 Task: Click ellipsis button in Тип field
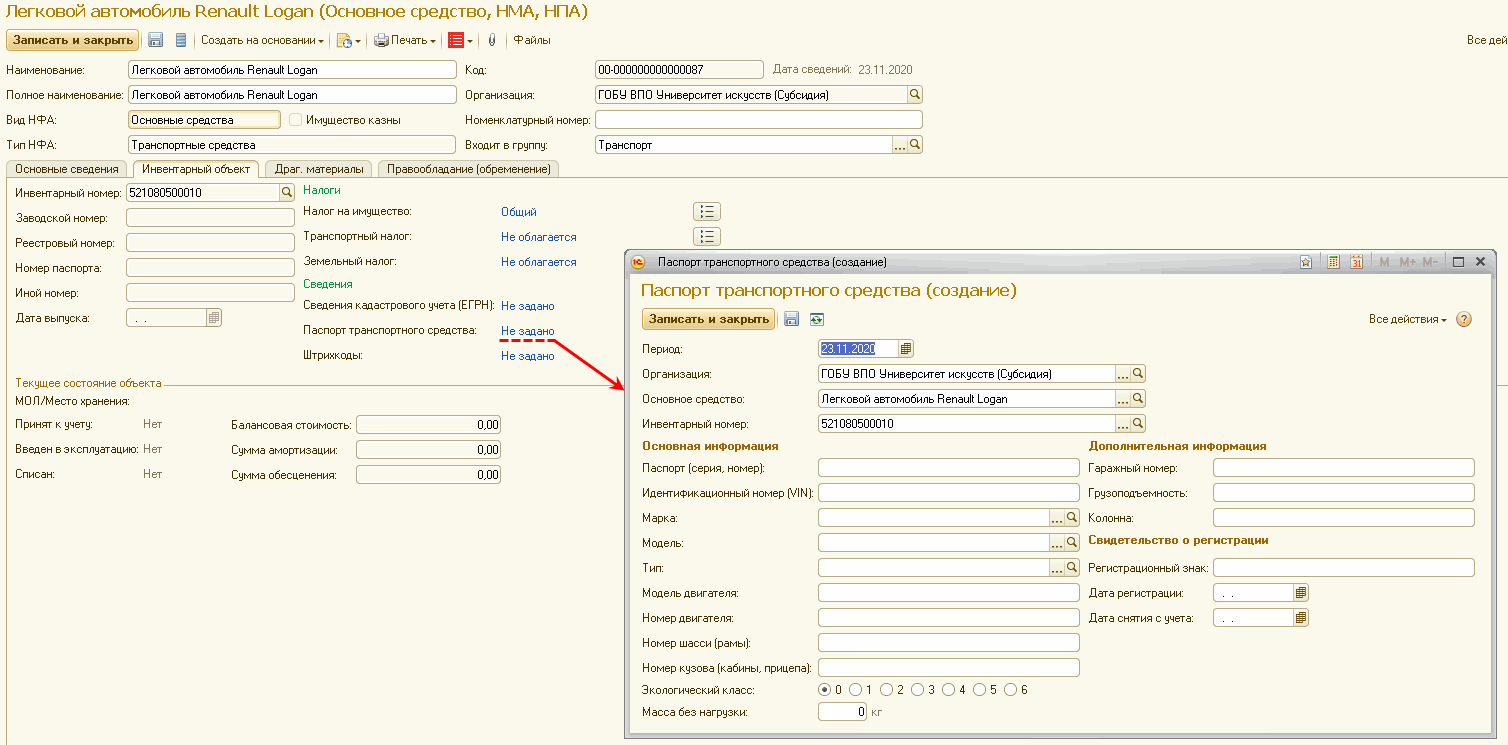click(1057, 568)
